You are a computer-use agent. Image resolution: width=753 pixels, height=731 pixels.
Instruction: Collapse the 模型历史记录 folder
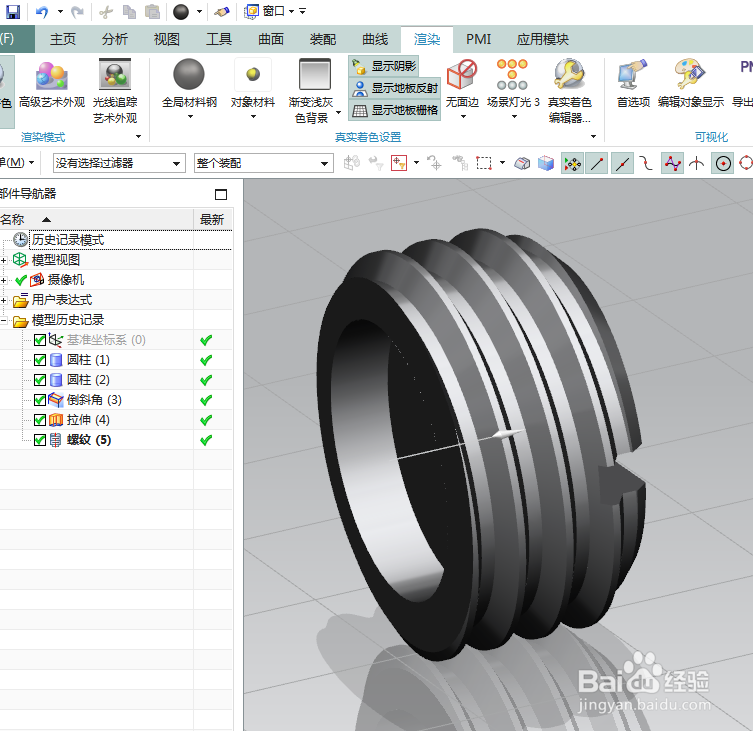tap(3, 320)
